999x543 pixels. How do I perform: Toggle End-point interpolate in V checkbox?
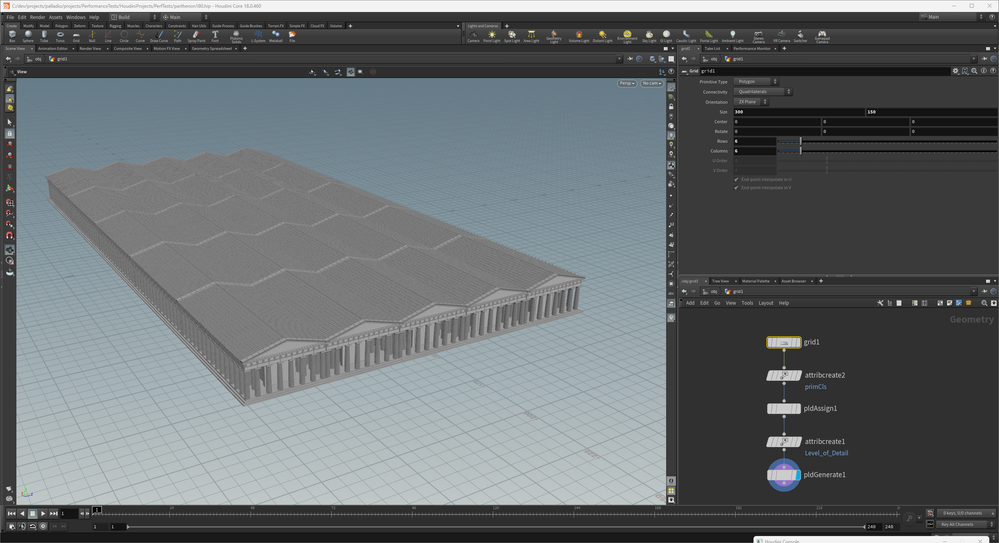click(x=737, y=188)
